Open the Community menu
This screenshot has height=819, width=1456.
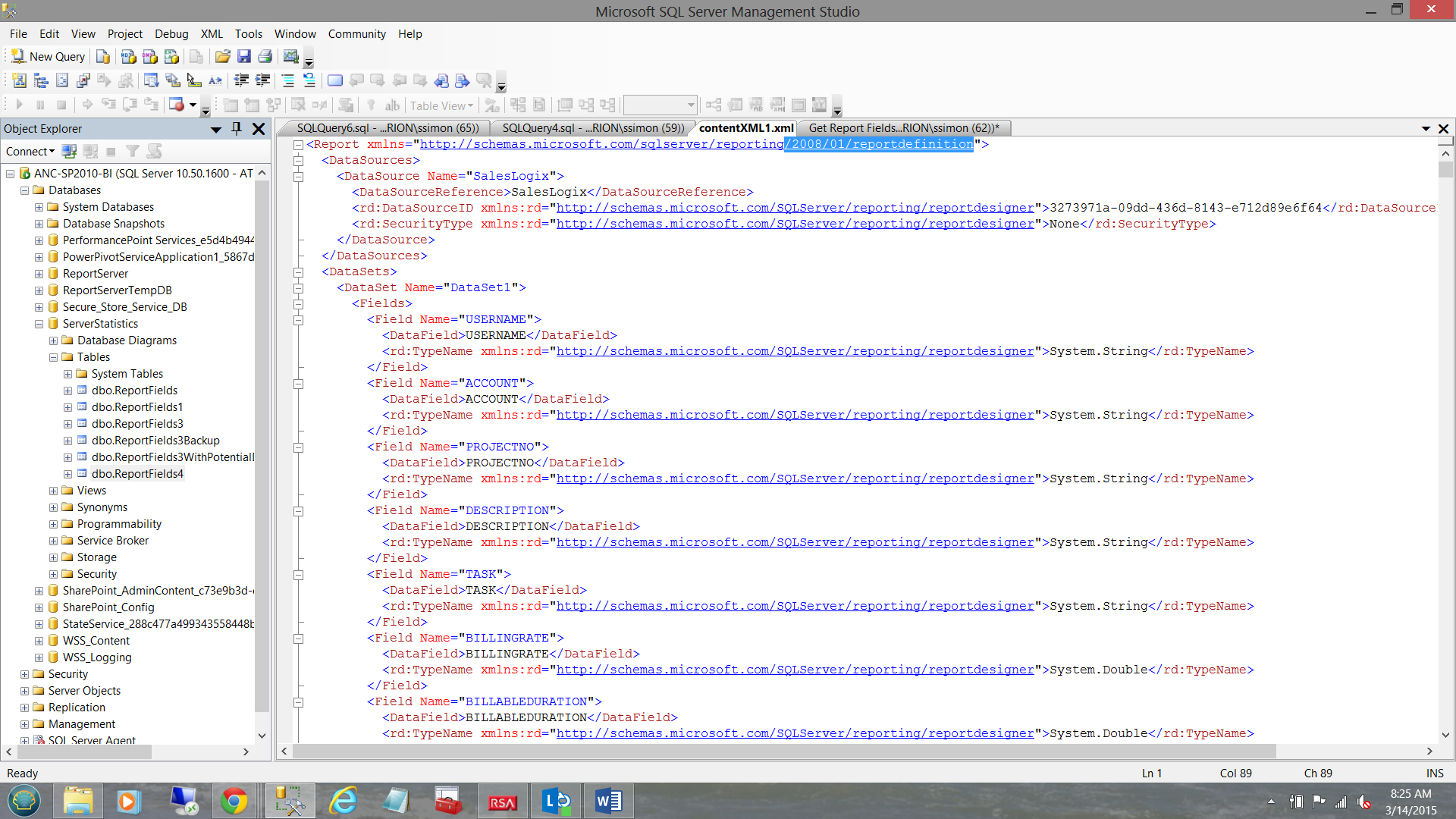pos(356,34)
